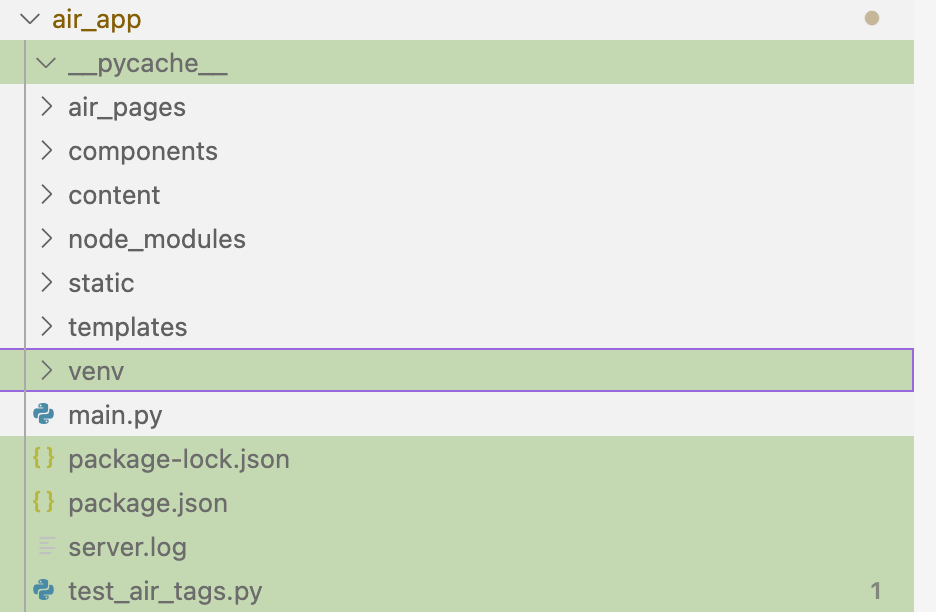Expand the air_pages folder
Viewport: 936px width, 612px height.
(46, 107)
